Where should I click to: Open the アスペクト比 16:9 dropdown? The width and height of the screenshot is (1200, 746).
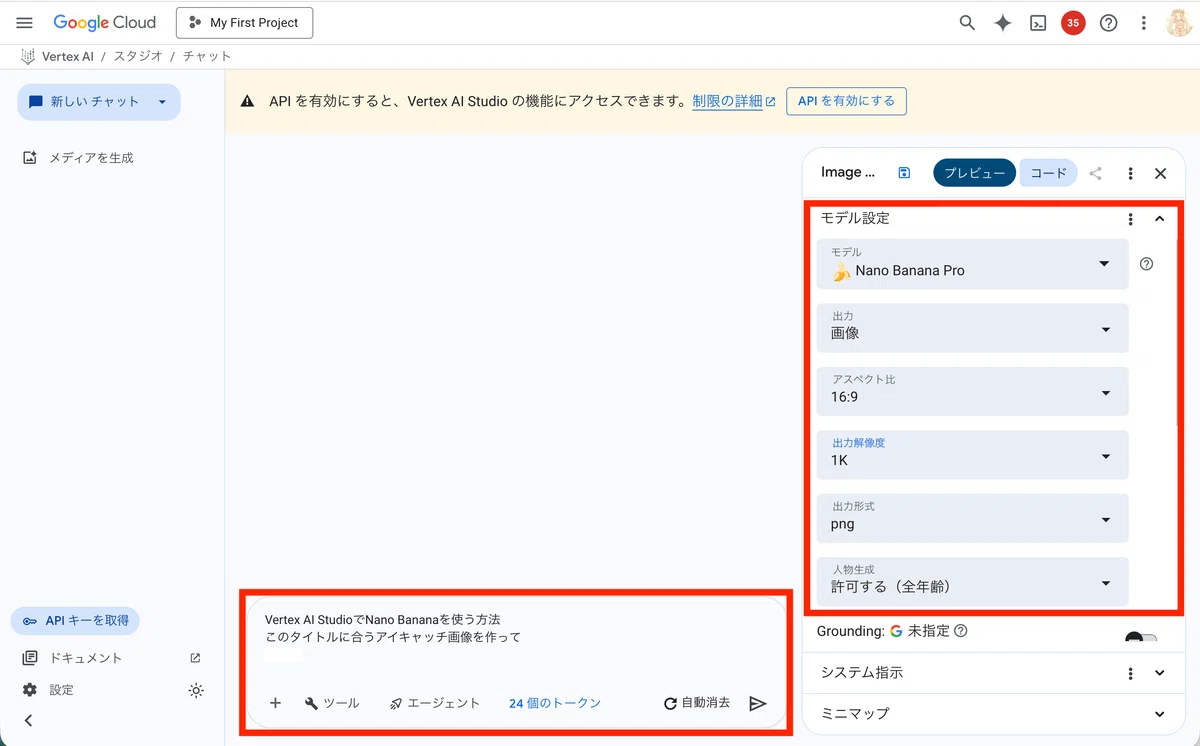click(x=972, y=391)
